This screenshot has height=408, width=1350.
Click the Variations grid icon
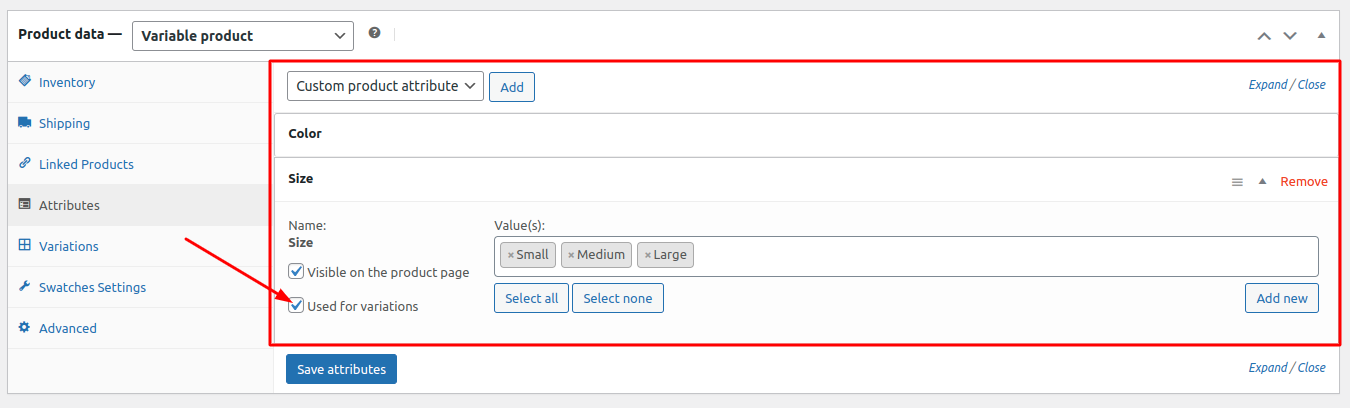24,245
